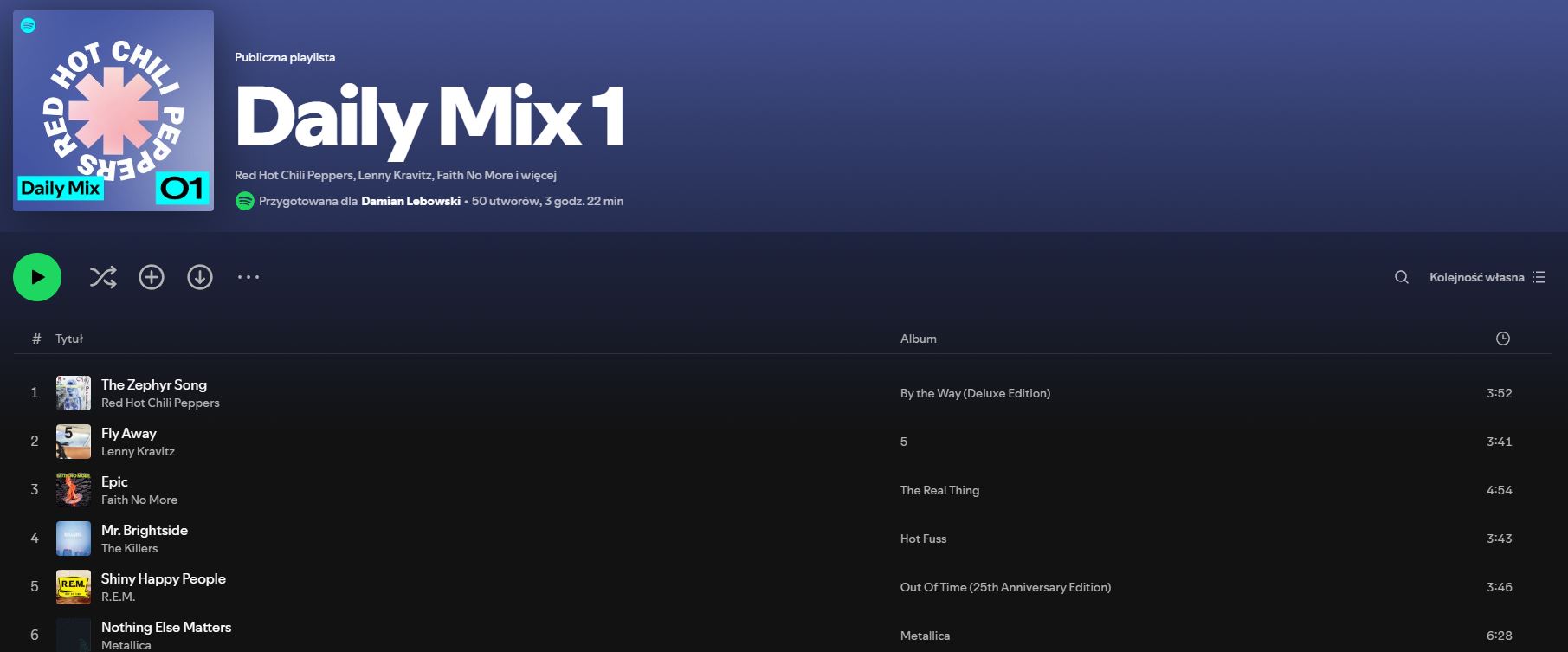Play the Daily Mix 1 playlist
Viewport: 1568px width, 652px height.
click(37, 277)
